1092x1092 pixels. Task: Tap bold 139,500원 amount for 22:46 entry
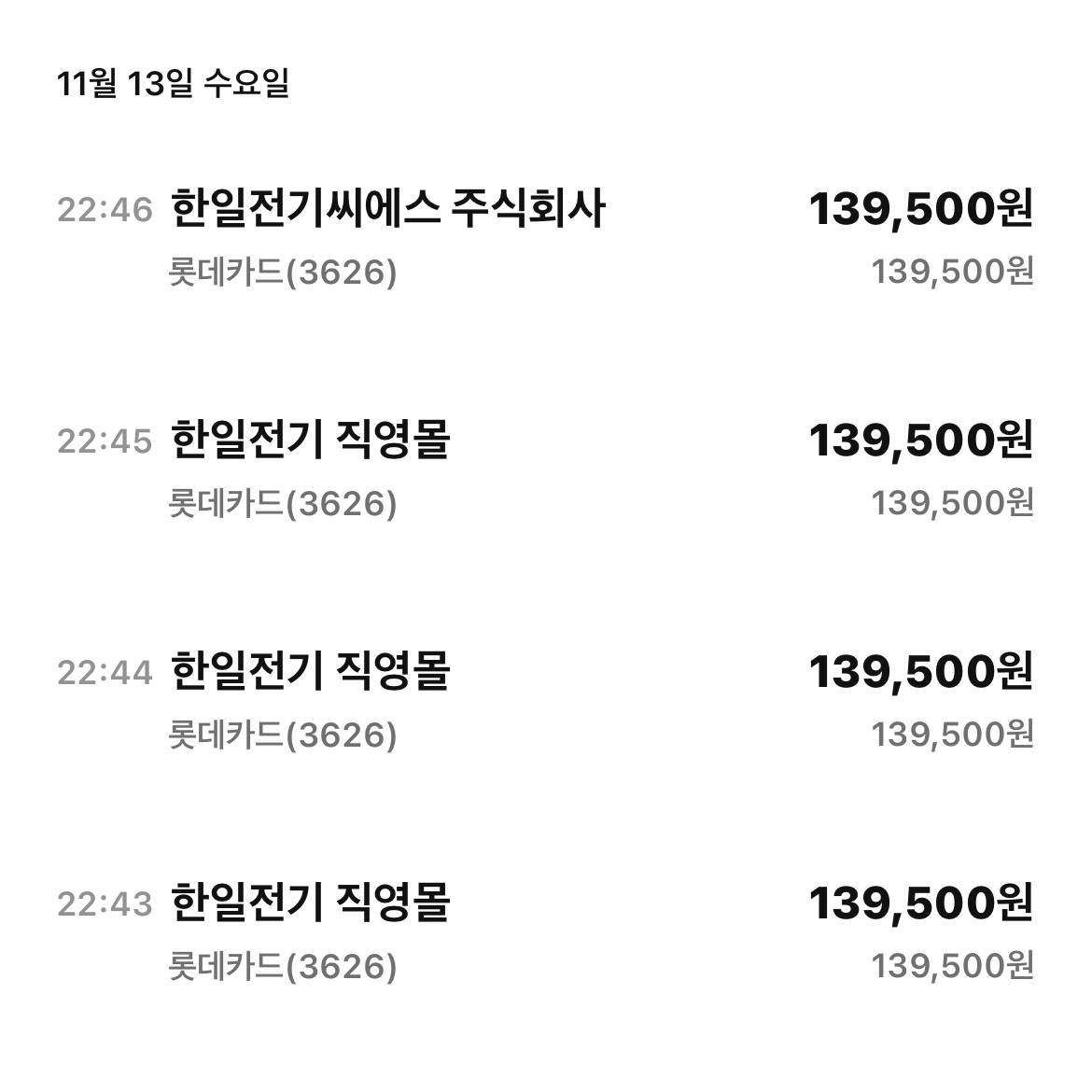click(x=920, y=209)
